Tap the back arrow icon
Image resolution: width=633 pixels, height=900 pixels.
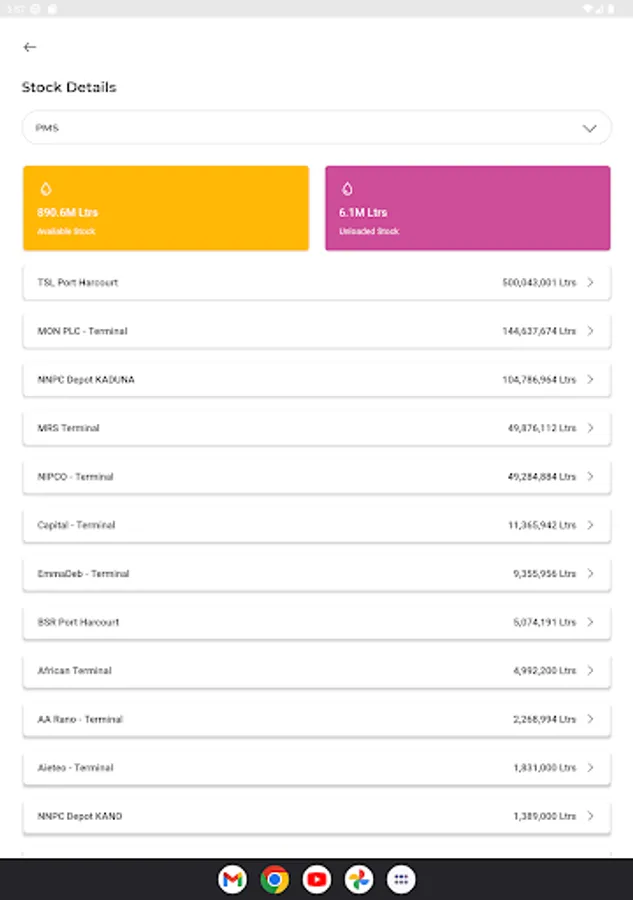pyautogui.click(x=30, y=47)
